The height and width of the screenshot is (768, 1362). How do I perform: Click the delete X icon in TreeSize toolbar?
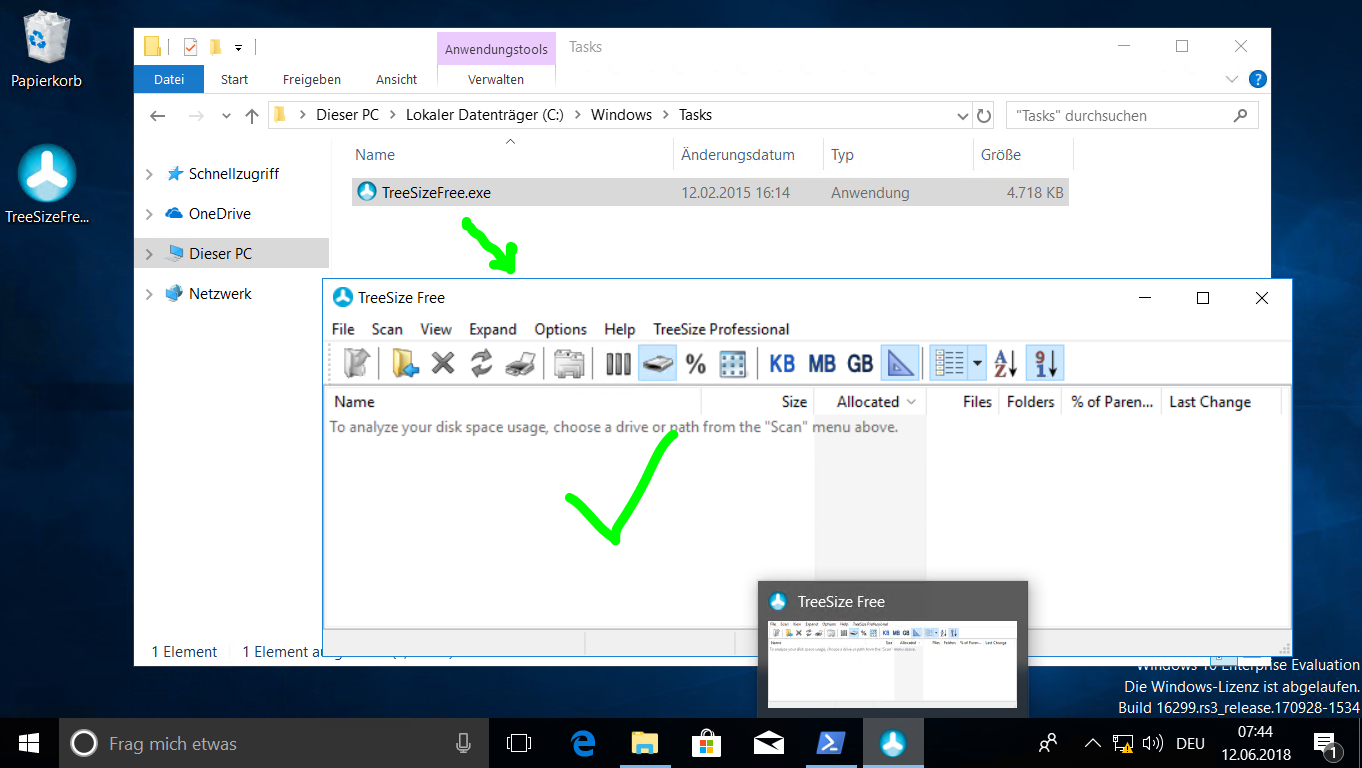443,363
